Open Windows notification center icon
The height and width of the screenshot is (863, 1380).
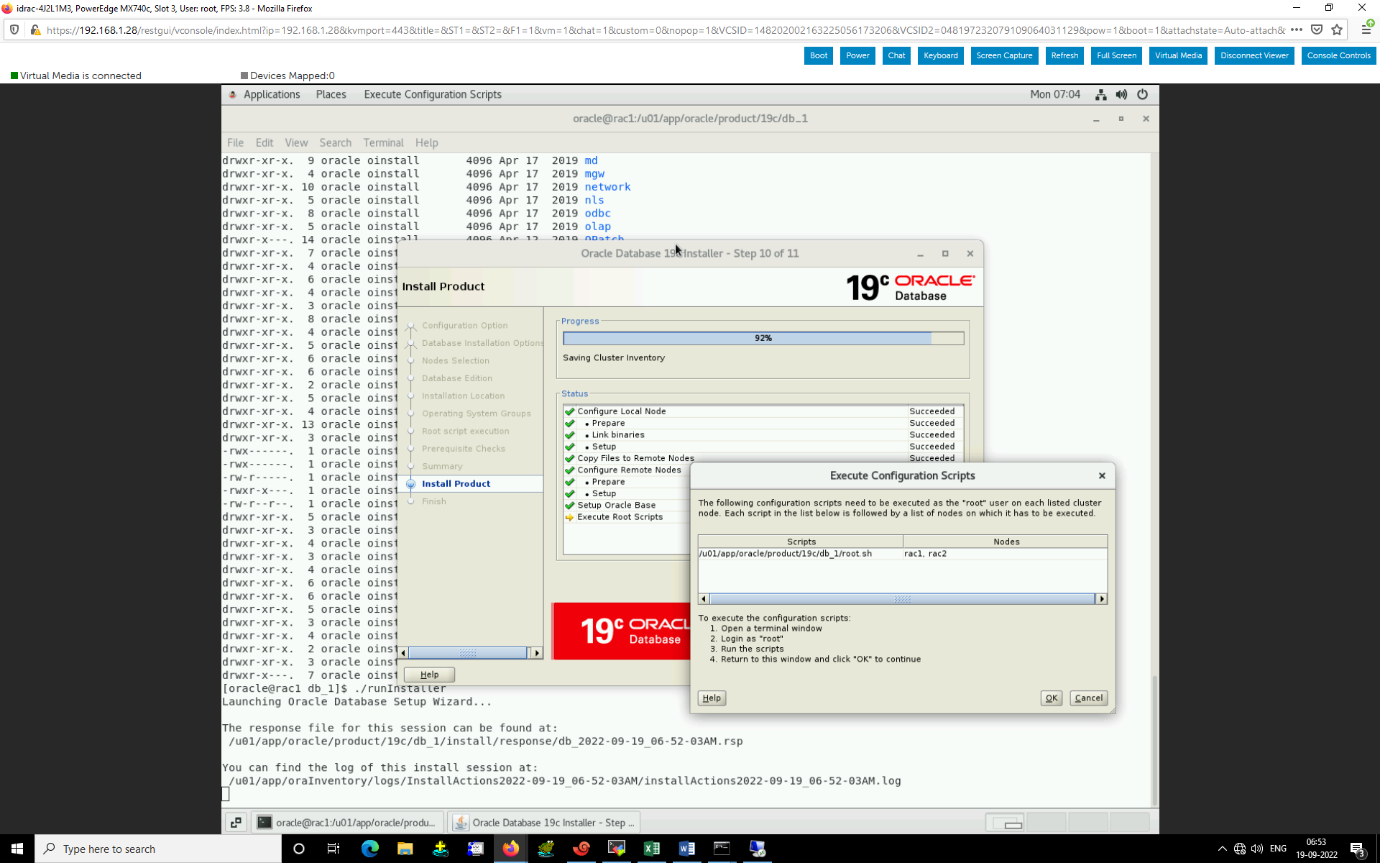(1358, 849)
